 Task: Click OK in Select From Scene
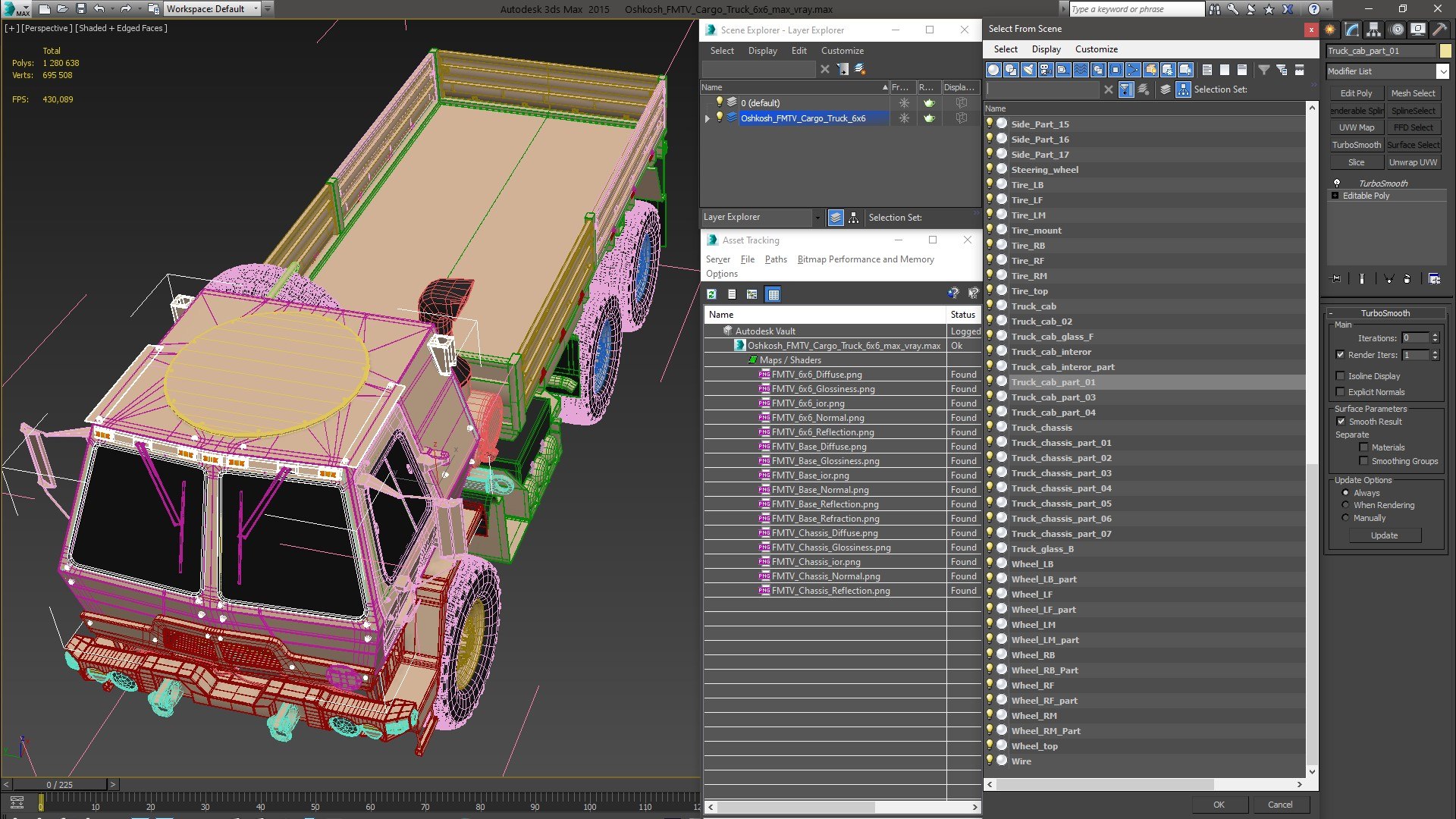(1219, 805)
